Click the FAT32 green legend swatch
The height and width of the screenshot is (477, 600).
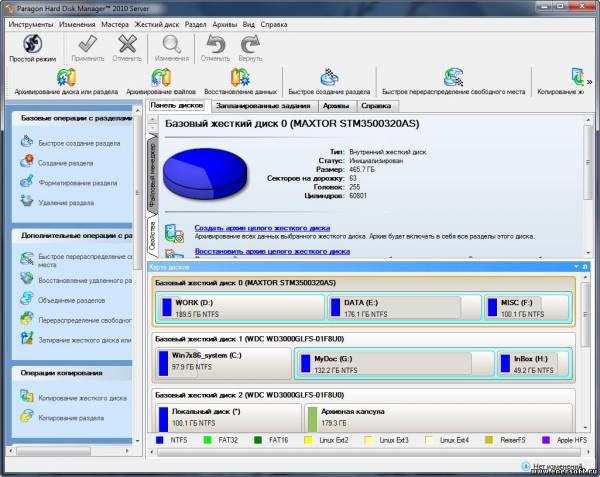tap(207, 440)
